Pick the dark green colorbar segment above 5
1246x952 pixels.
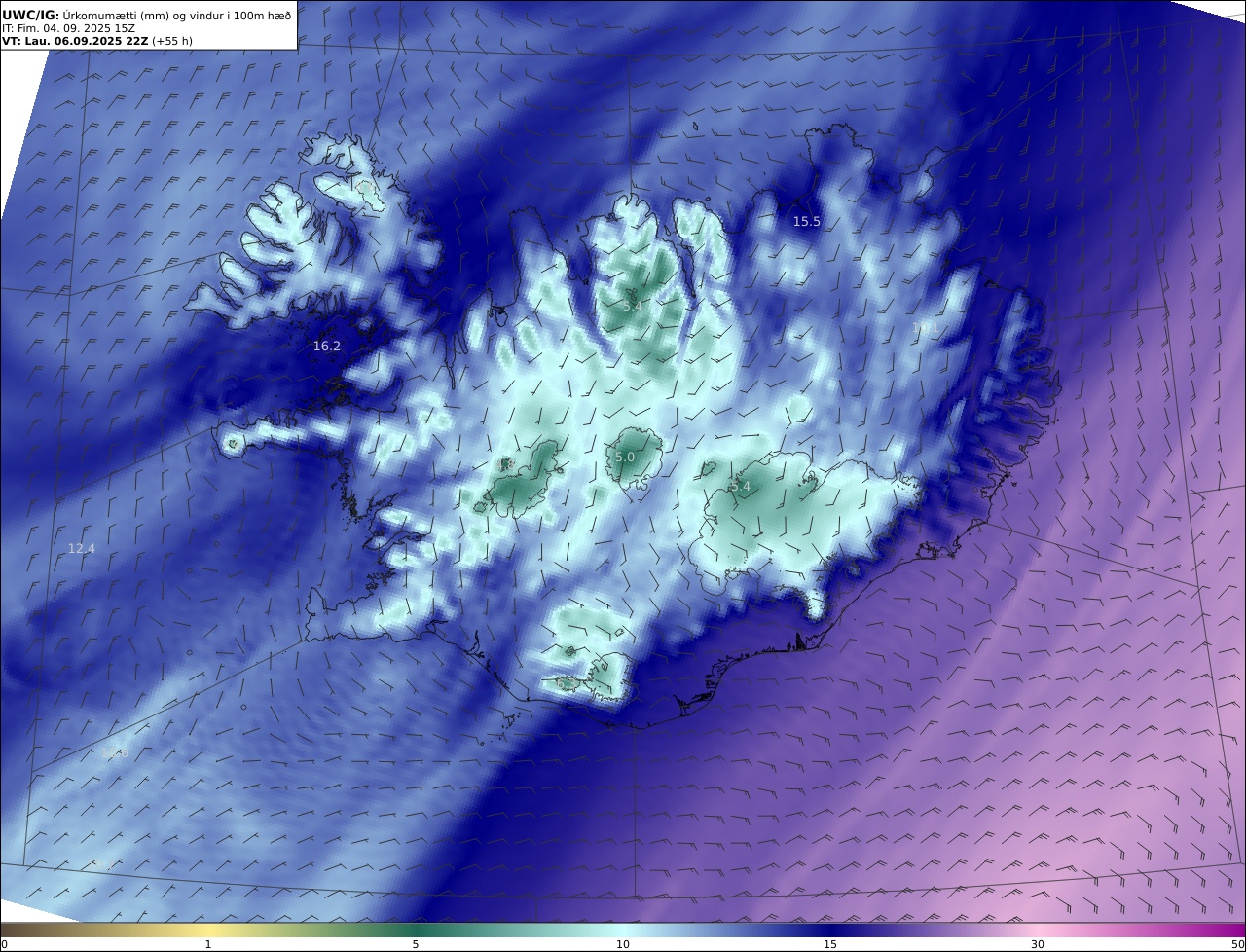point(416,930)
